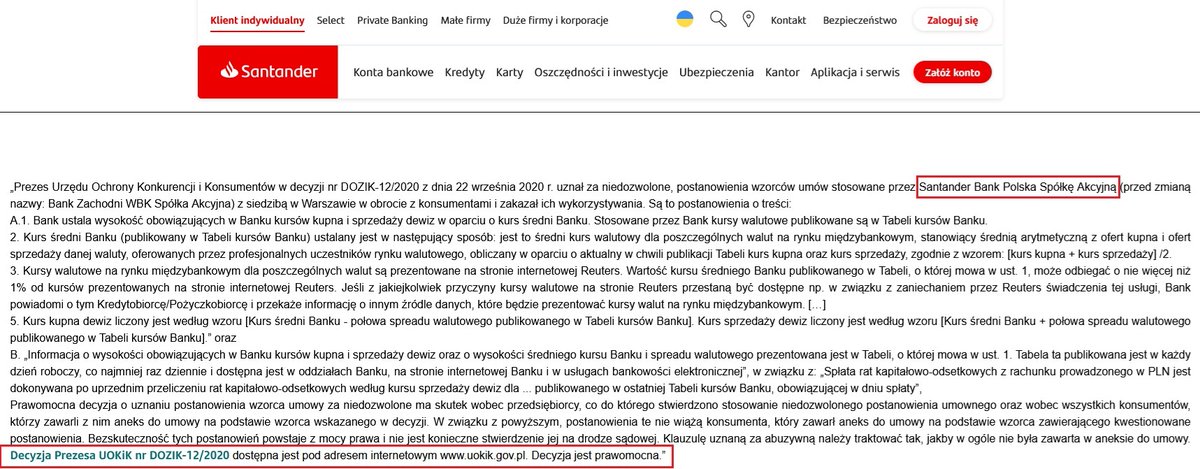The image size is (1200, 469).
Task: Open Aplikacja i serwis menu
Action: pos(856,72)
